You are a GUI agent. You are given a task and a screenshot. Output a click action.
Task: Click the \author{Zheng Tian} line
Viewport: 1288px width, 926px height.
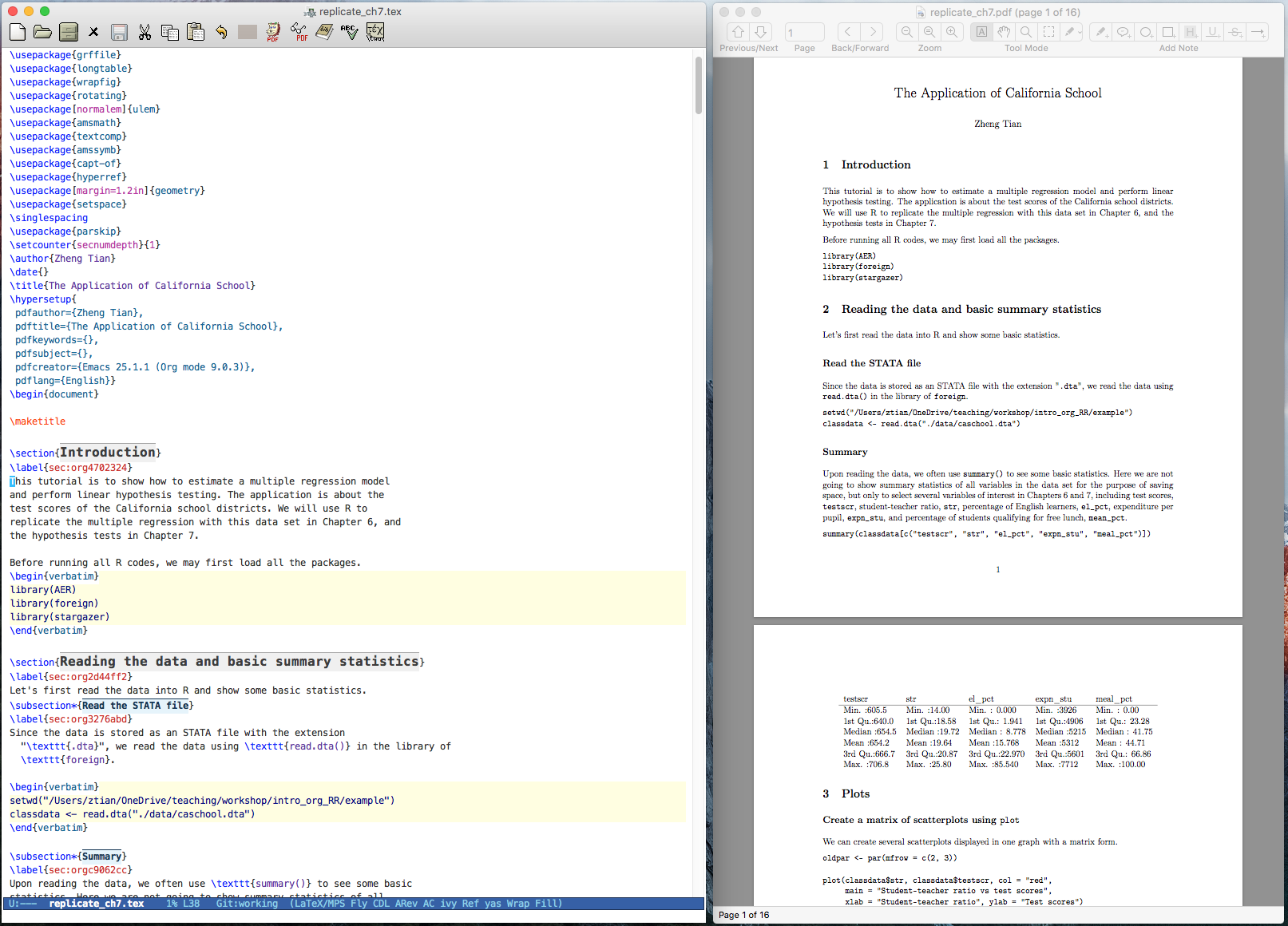pyautogui.click(x=62, y=259)
